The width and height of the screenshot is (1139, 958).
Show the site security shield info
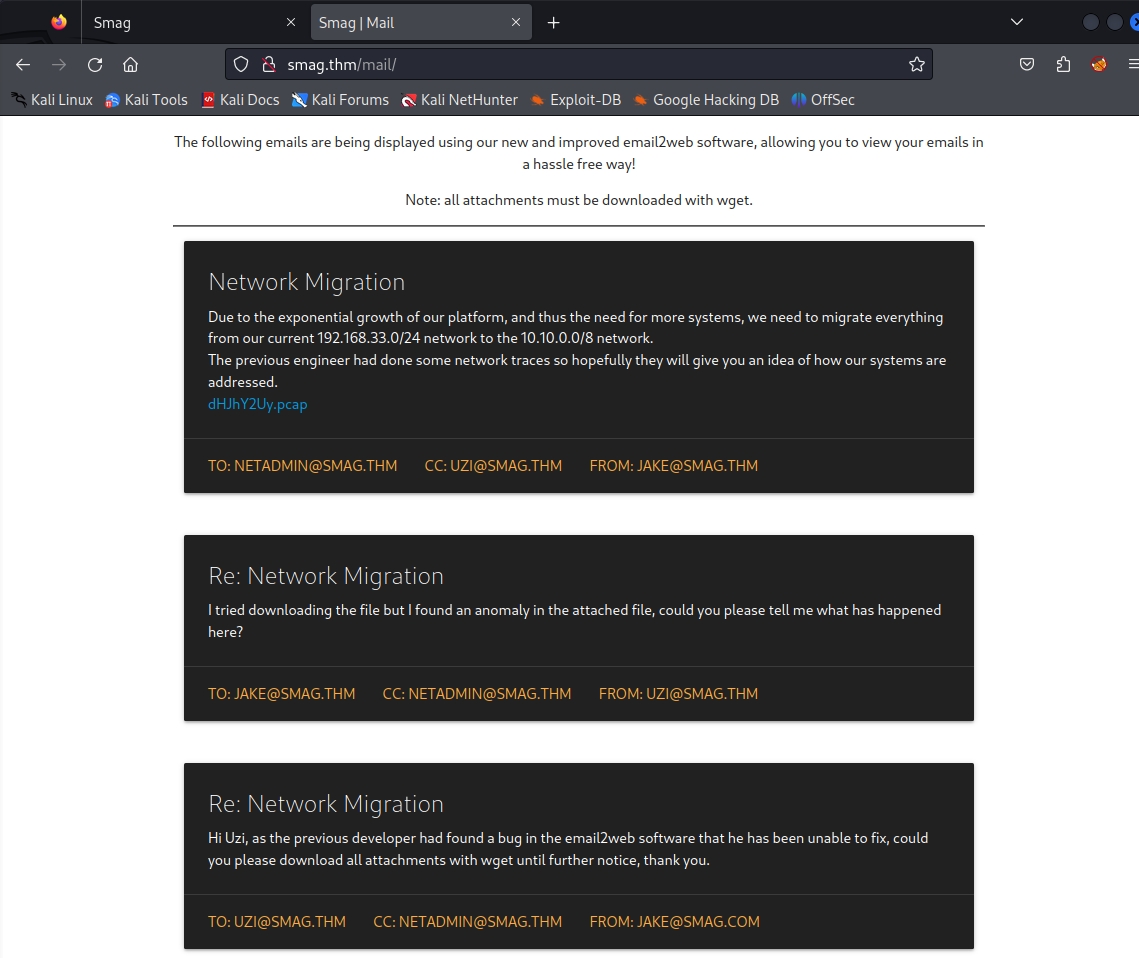(240, 65)
